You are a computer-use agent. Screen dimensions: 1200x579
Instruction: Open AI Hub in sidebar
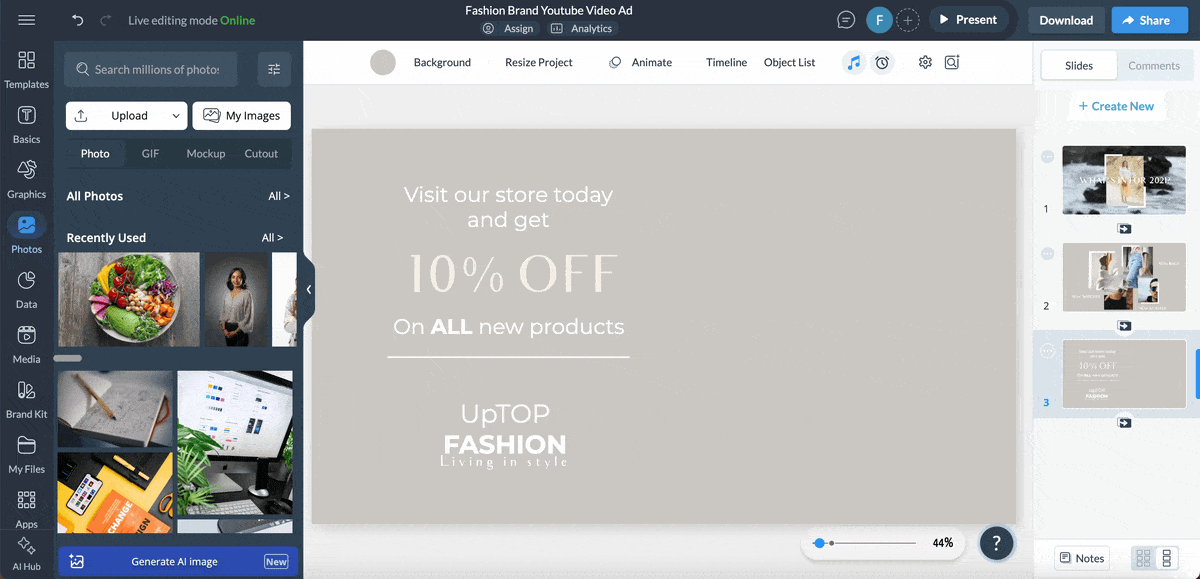coord(27,553)
